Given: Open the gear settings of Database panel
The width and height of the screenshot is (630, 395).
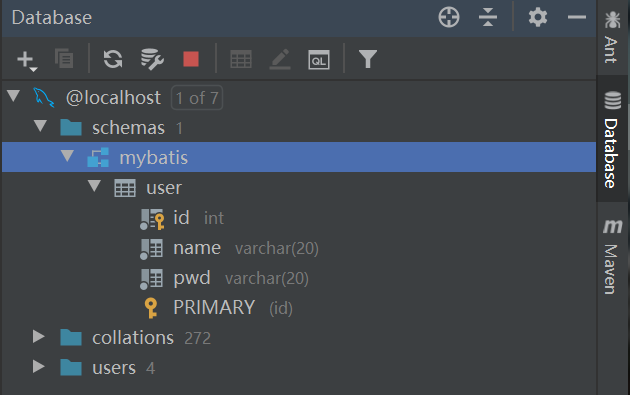Looking at the screenshot, I should pyautogui.click(x=538, y=17).
